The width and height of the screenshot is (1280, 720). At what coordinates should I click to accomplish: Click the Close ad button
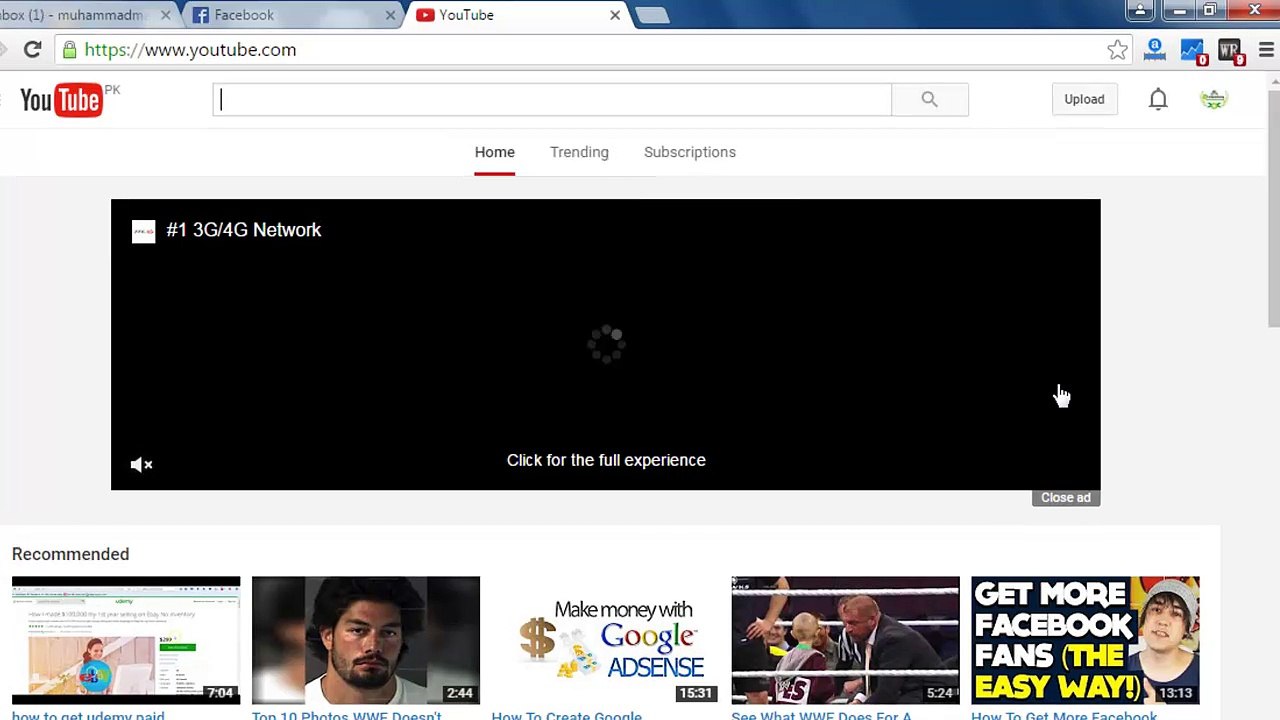click(1066, 498)
